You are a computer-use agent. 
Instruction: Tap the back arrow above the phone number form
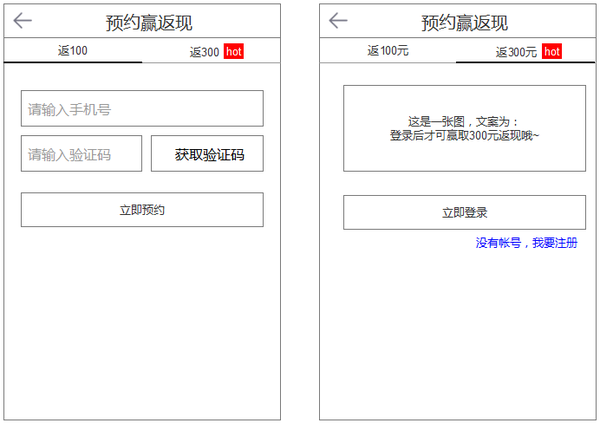[23, 21]
